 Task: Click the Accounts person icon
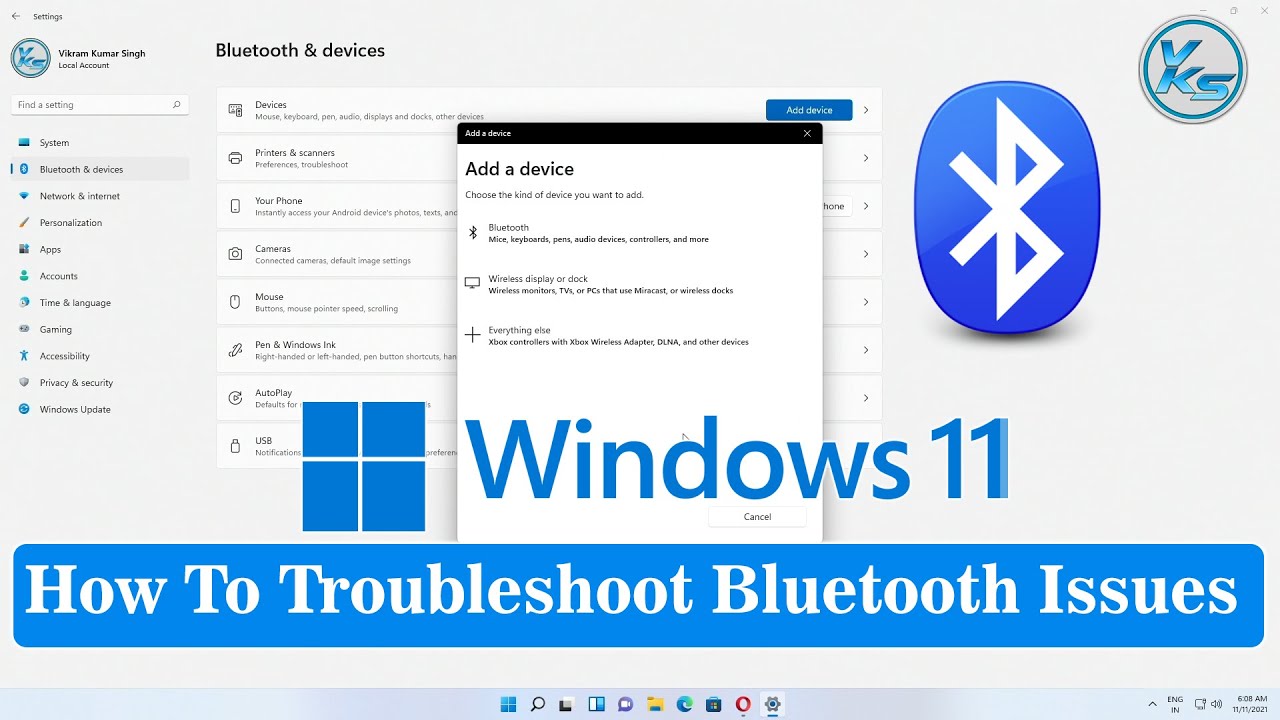24,276
